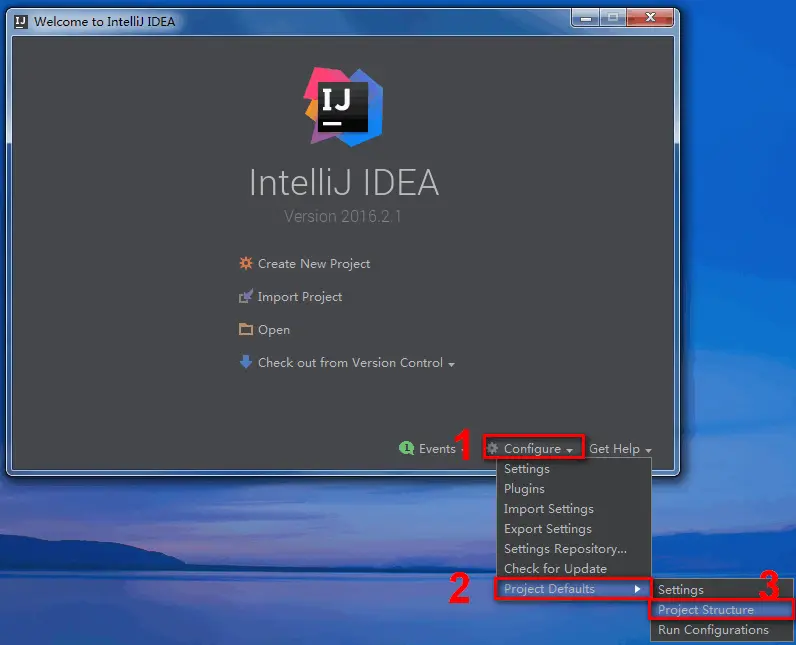Select the Open link
Viewport: 796px width, 645px height.
(274, 330)
